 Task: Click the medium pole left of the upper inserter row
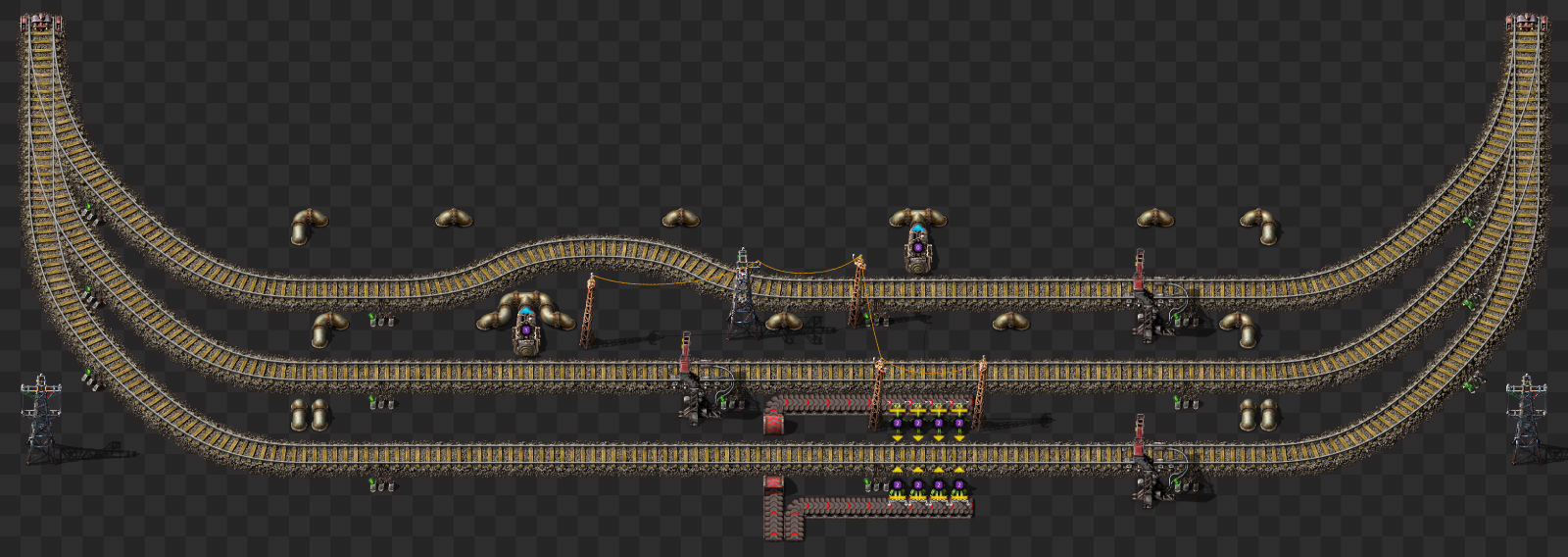point(877,393)
